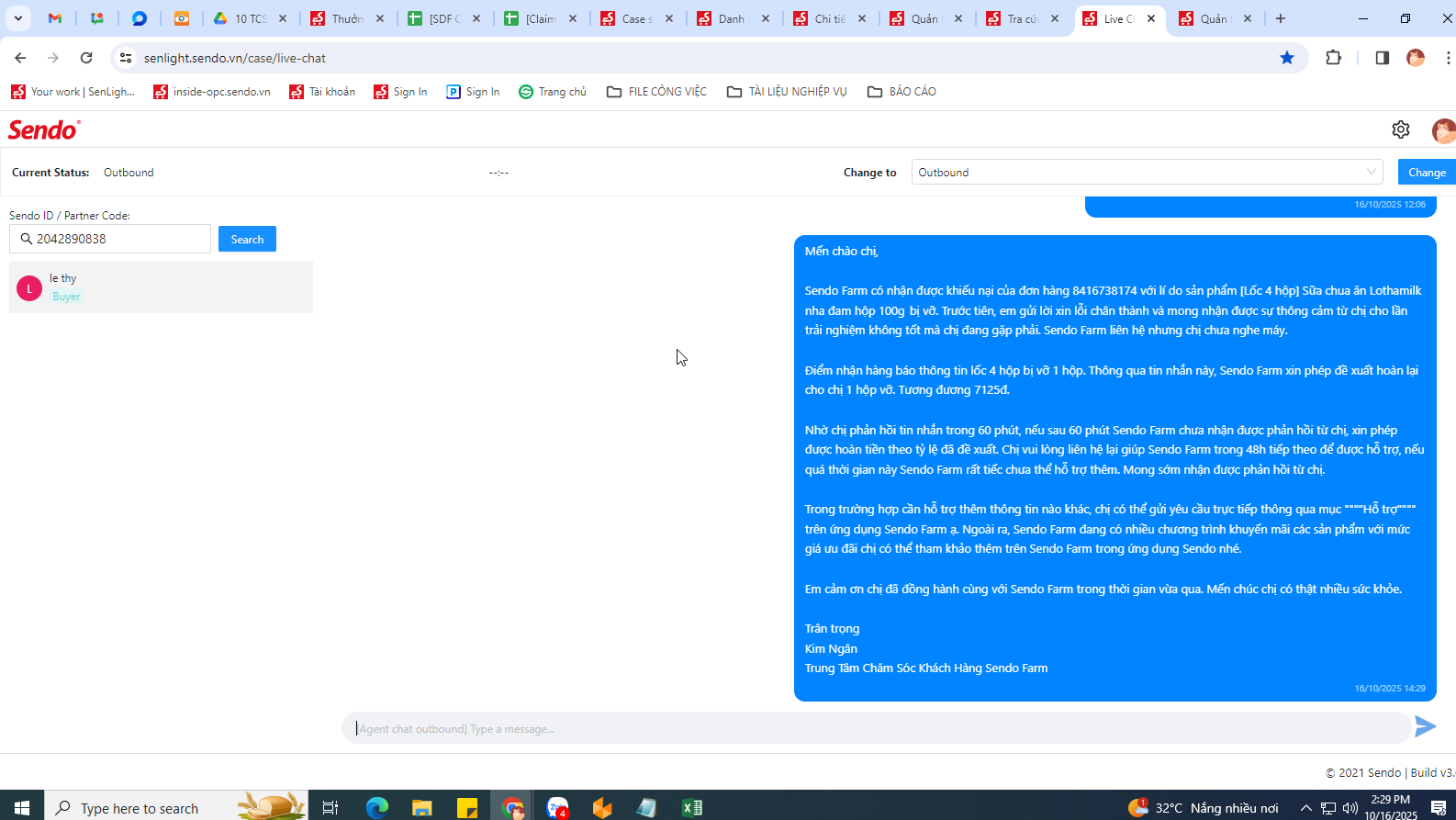
Task: Switch to the 'Case s' Sendo tab
Action: (636, 18)
